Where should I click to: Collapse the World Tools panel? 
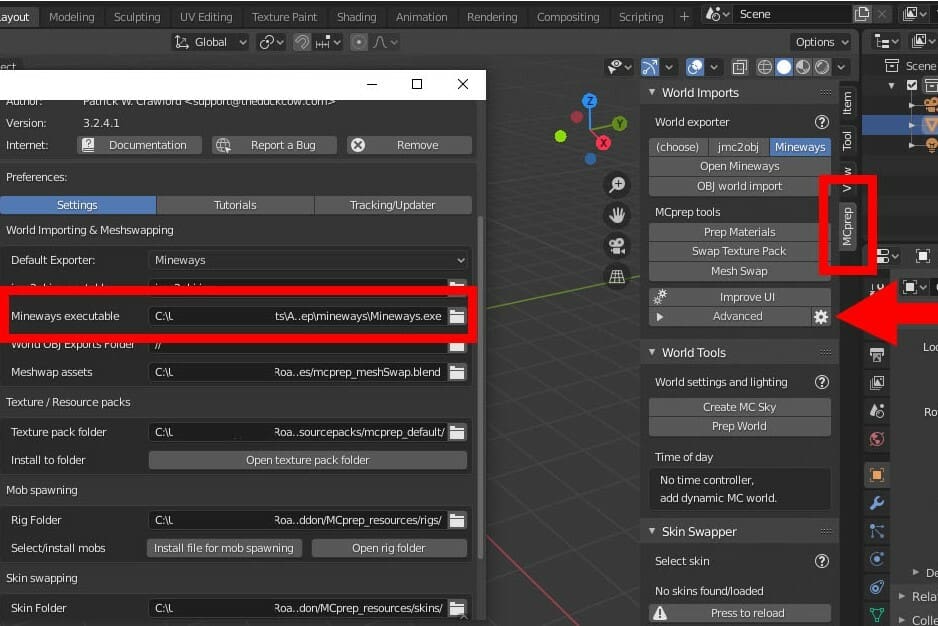pos(653,352)
